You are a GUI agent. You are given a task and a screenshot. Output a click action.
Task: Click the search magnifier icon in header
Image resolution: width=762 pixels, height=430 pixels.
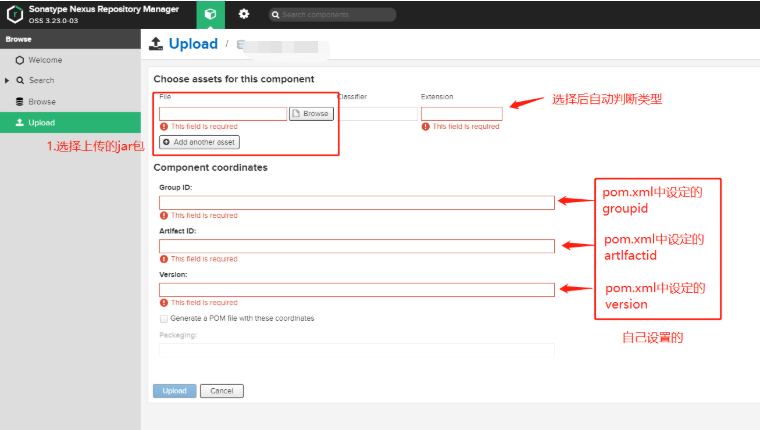(x=276, y=15)
